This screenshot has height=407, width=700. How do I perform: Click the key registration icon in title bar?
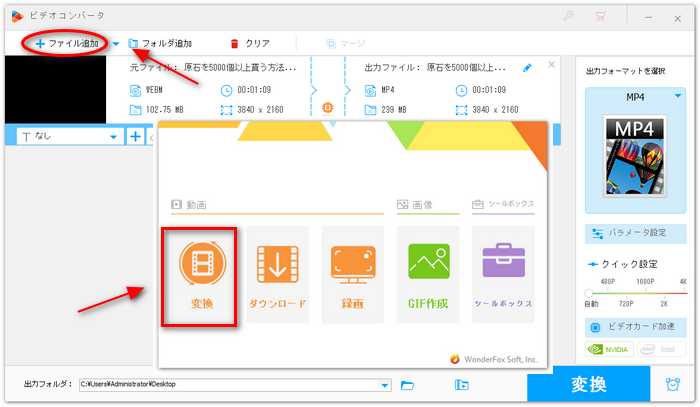coord(568,17)
